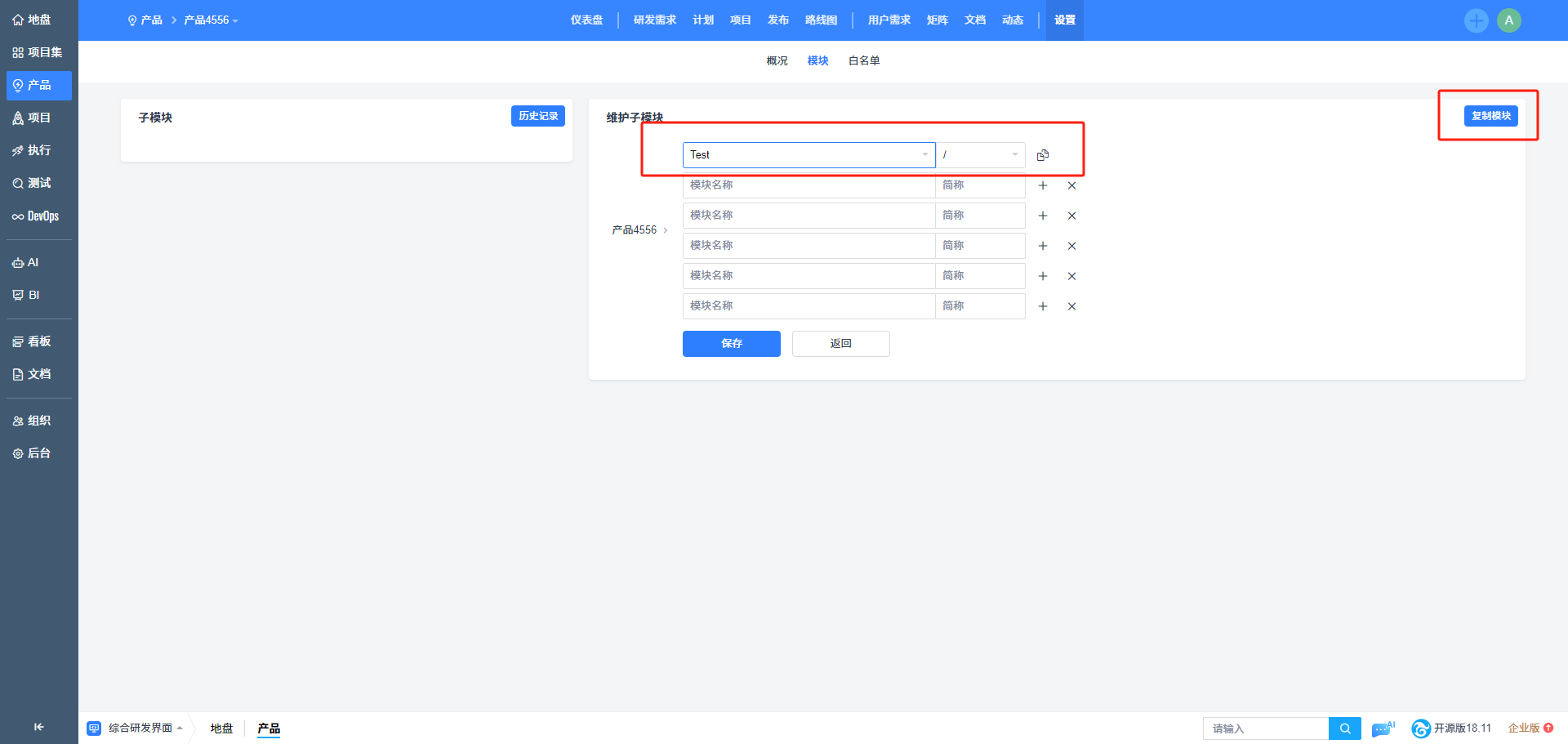Click the 复制模块 button
This screenshot has height=744, width=1568.
click(x=1491, y=116)
